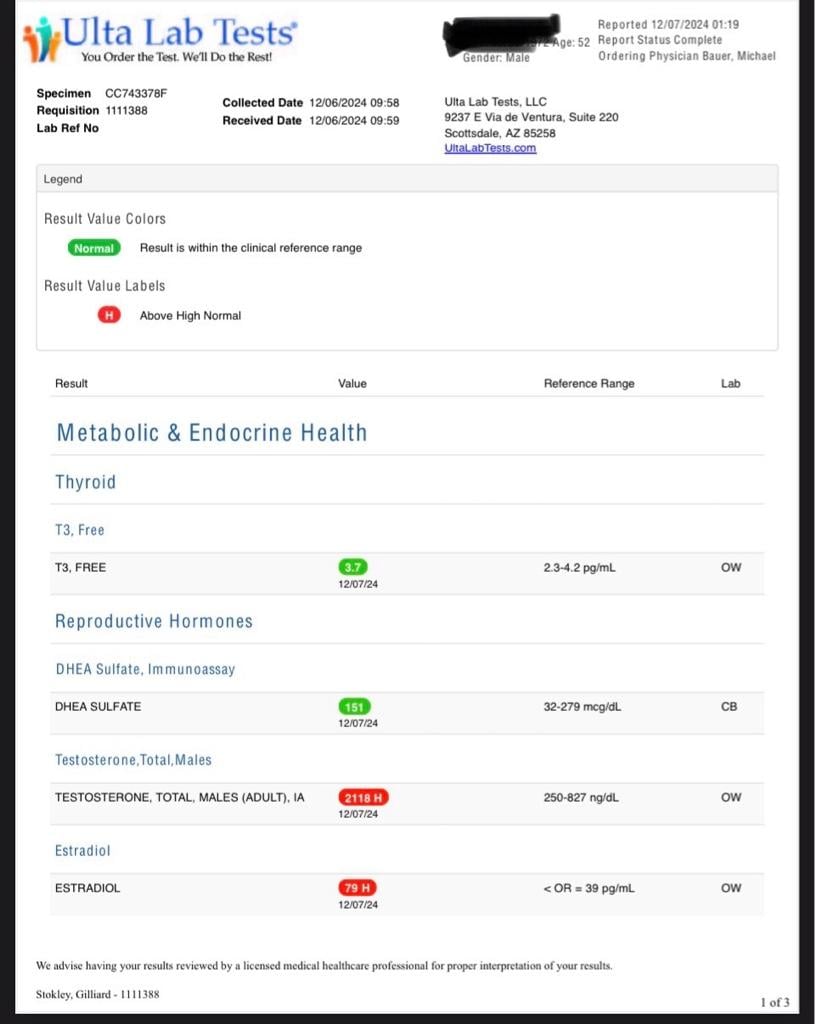Click the green Normal badge in the legend

pyautogui.click(x=94, y=248)
